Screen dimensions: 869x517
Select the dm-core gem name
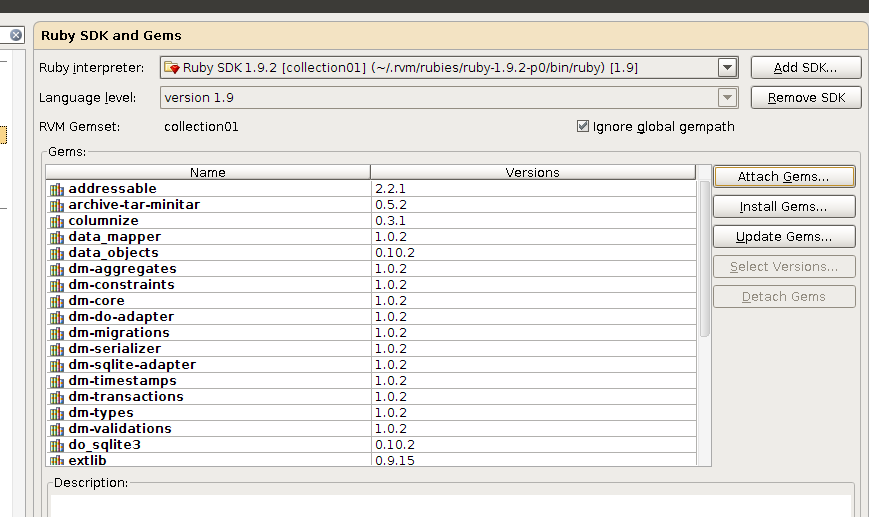coord(96,301)
